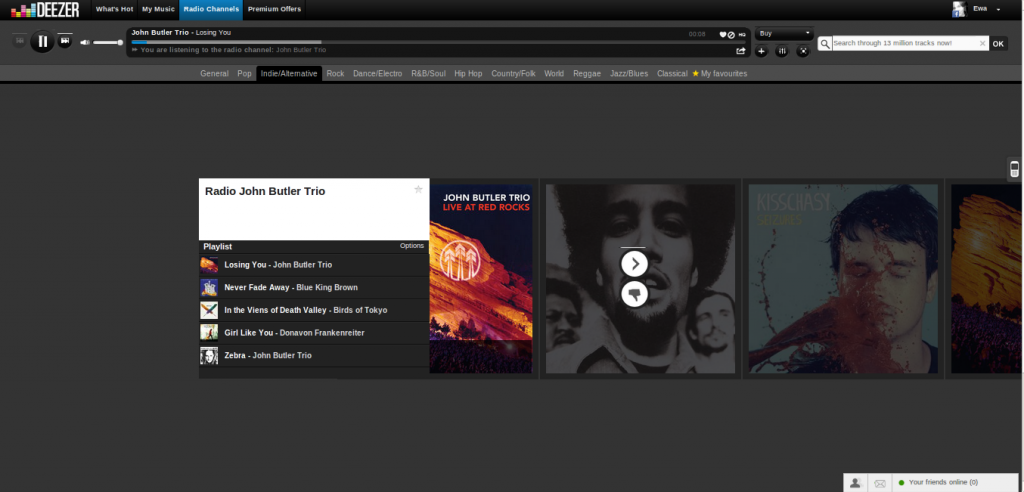The height and width of the screenshot is (492, 1024).
Task: Click the plus add-to-playlist button
Action: click(761, 52)
